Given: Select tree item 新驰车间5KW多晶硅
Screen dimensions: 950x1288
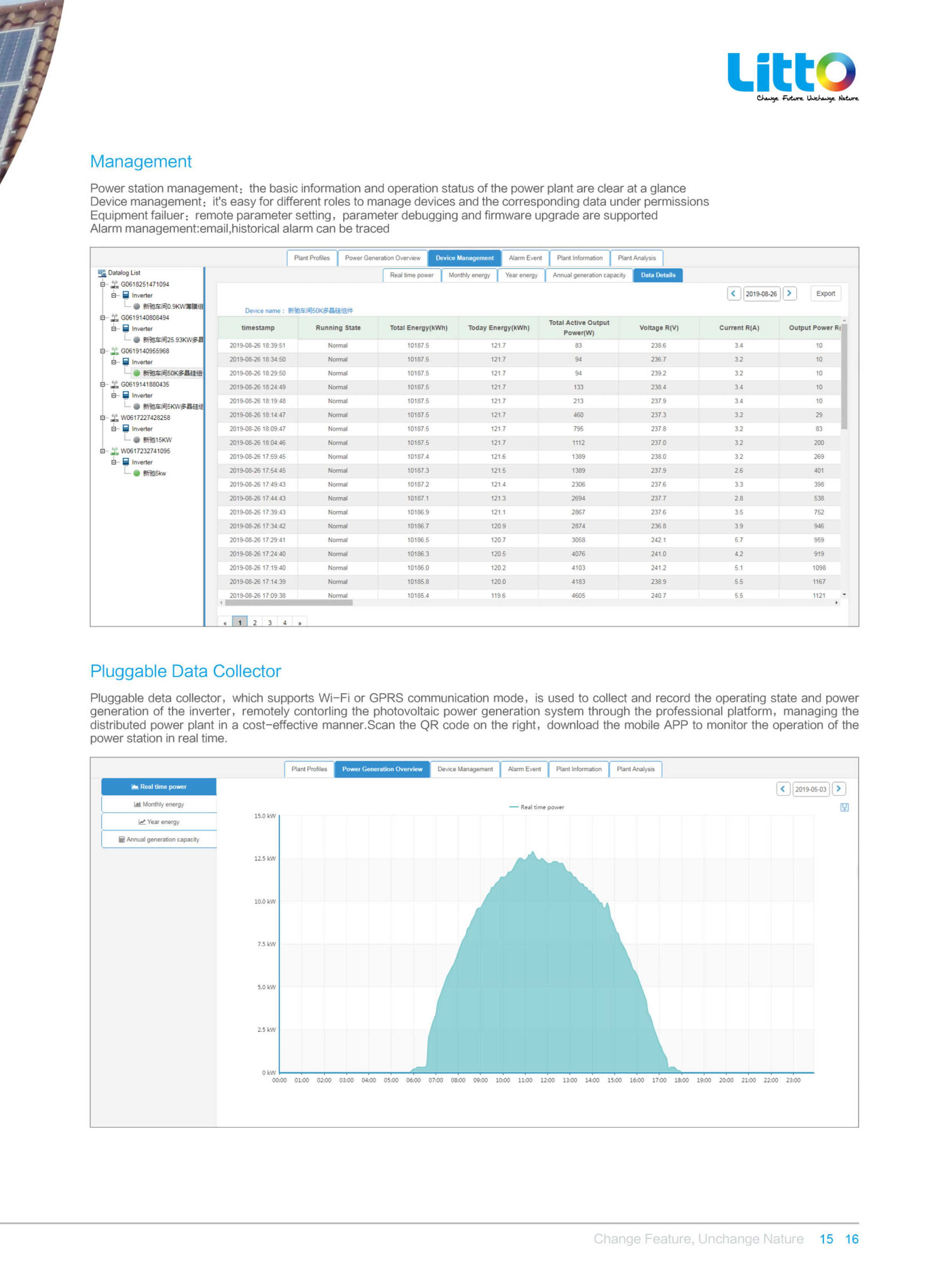Looking at the screenshot, I should (173, 406).
